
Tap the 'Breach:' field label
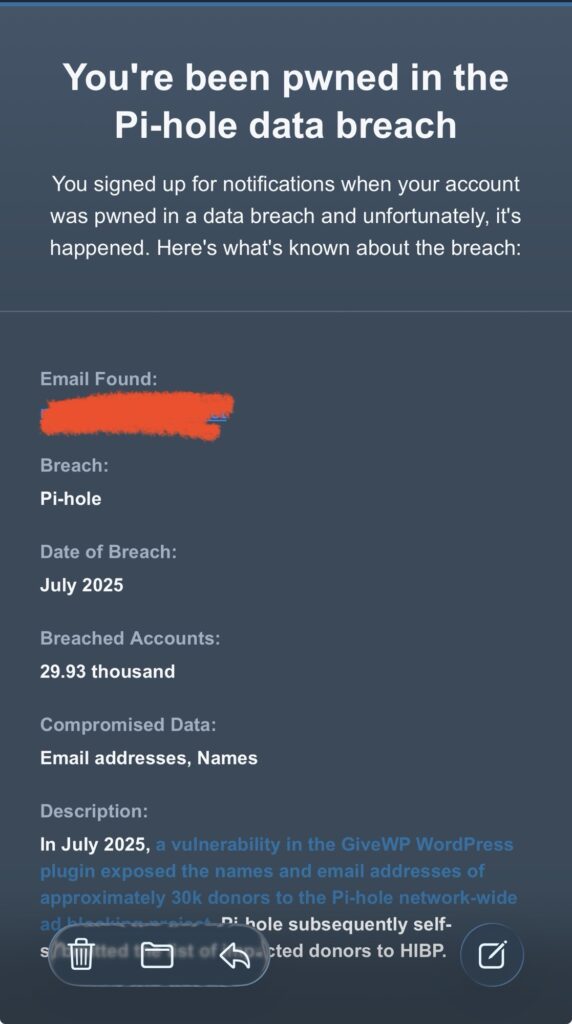pos(74,466)
